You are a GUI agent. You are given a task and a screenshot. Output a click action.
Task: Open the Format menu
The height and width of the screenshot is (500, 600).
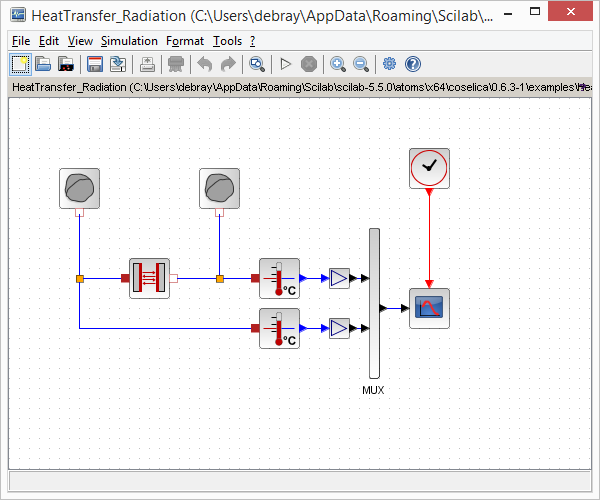click(185, 41)
